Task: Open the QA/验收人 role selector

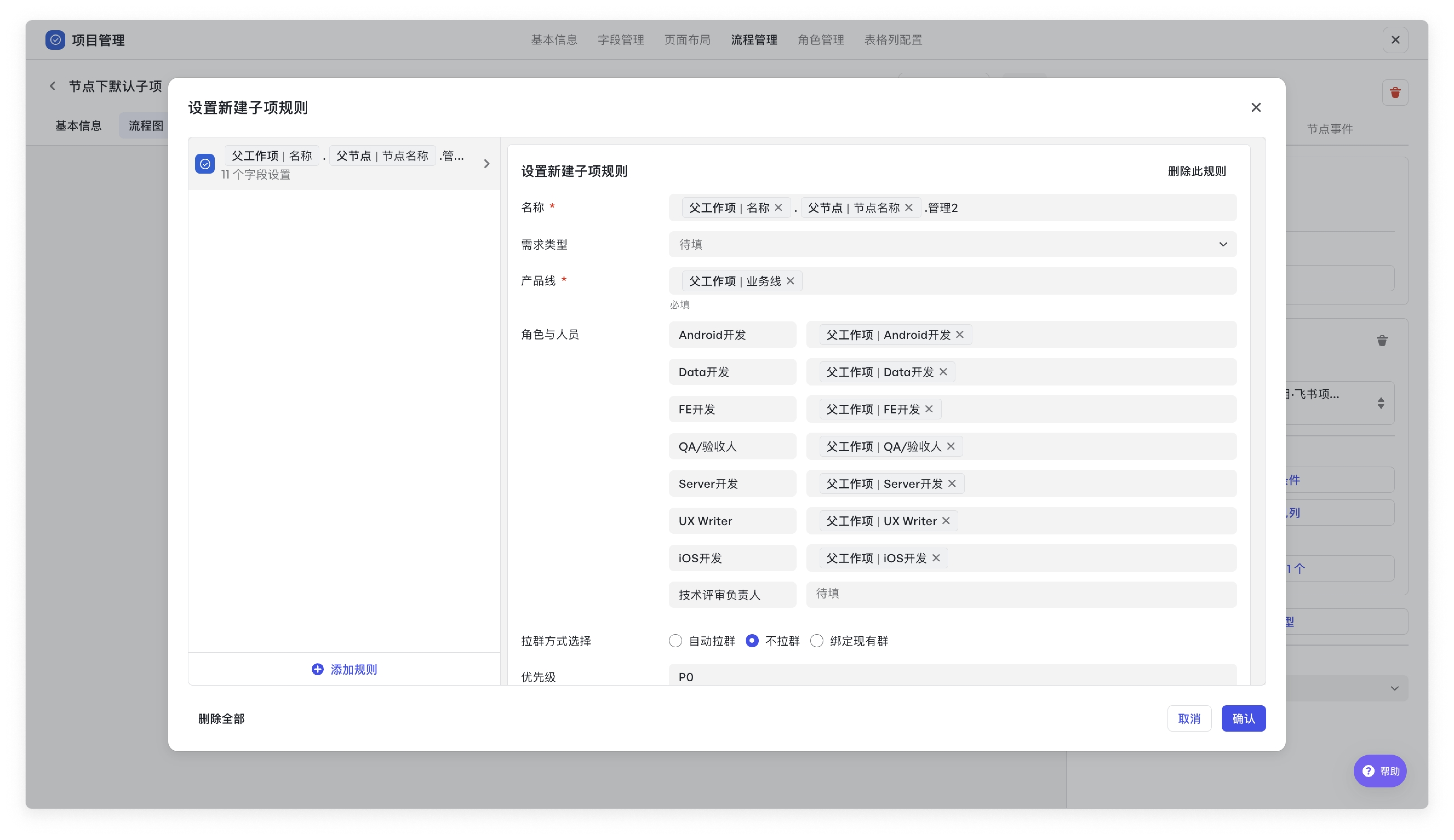Action: tap(732, 446)
